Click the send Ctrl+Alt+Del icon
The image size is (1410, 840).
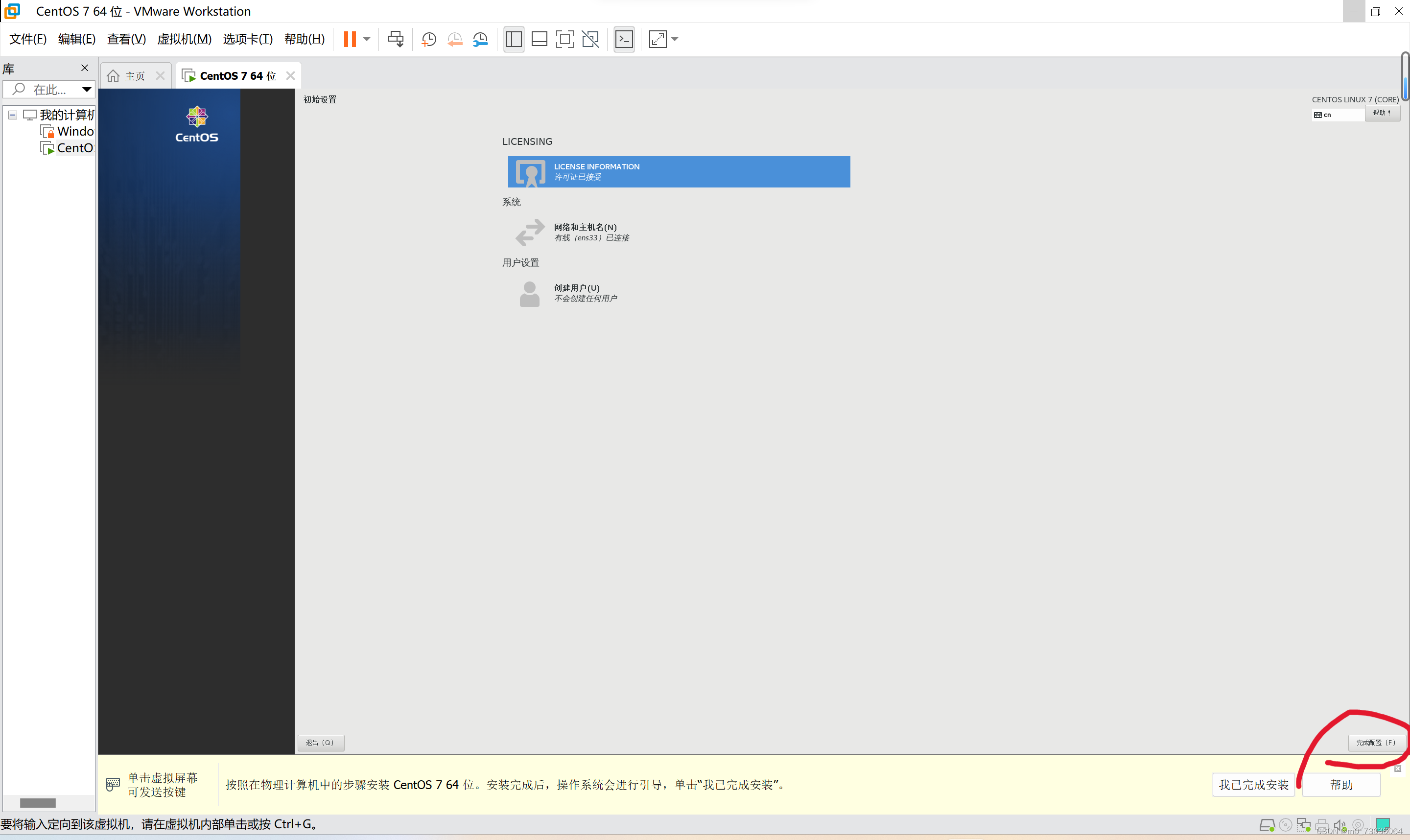[395, 39]
